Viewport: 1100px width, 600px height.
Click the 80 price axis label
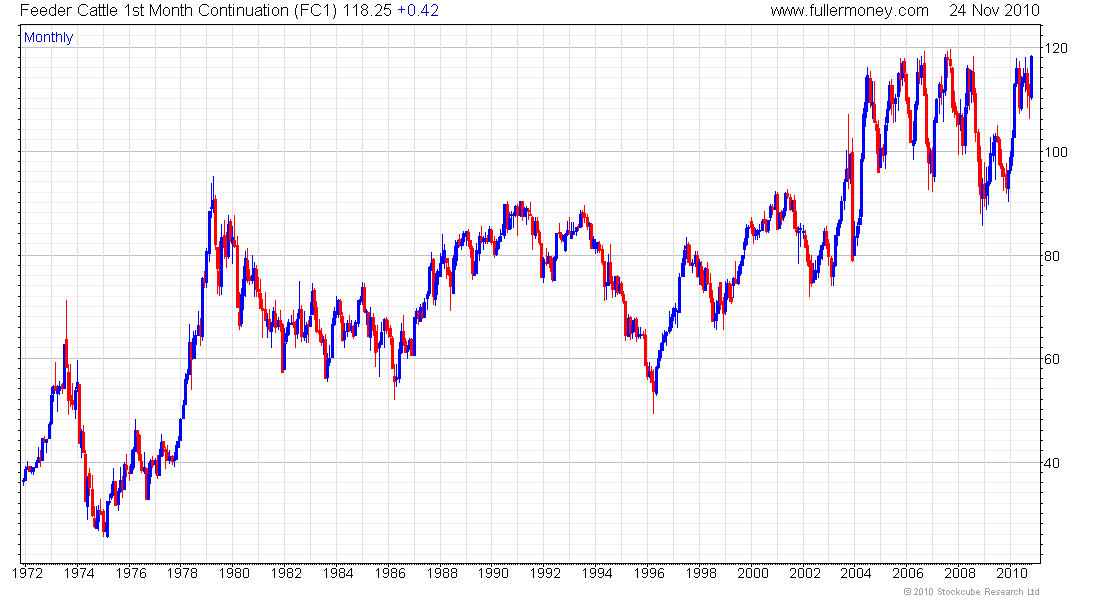(x=1052, y=256)
